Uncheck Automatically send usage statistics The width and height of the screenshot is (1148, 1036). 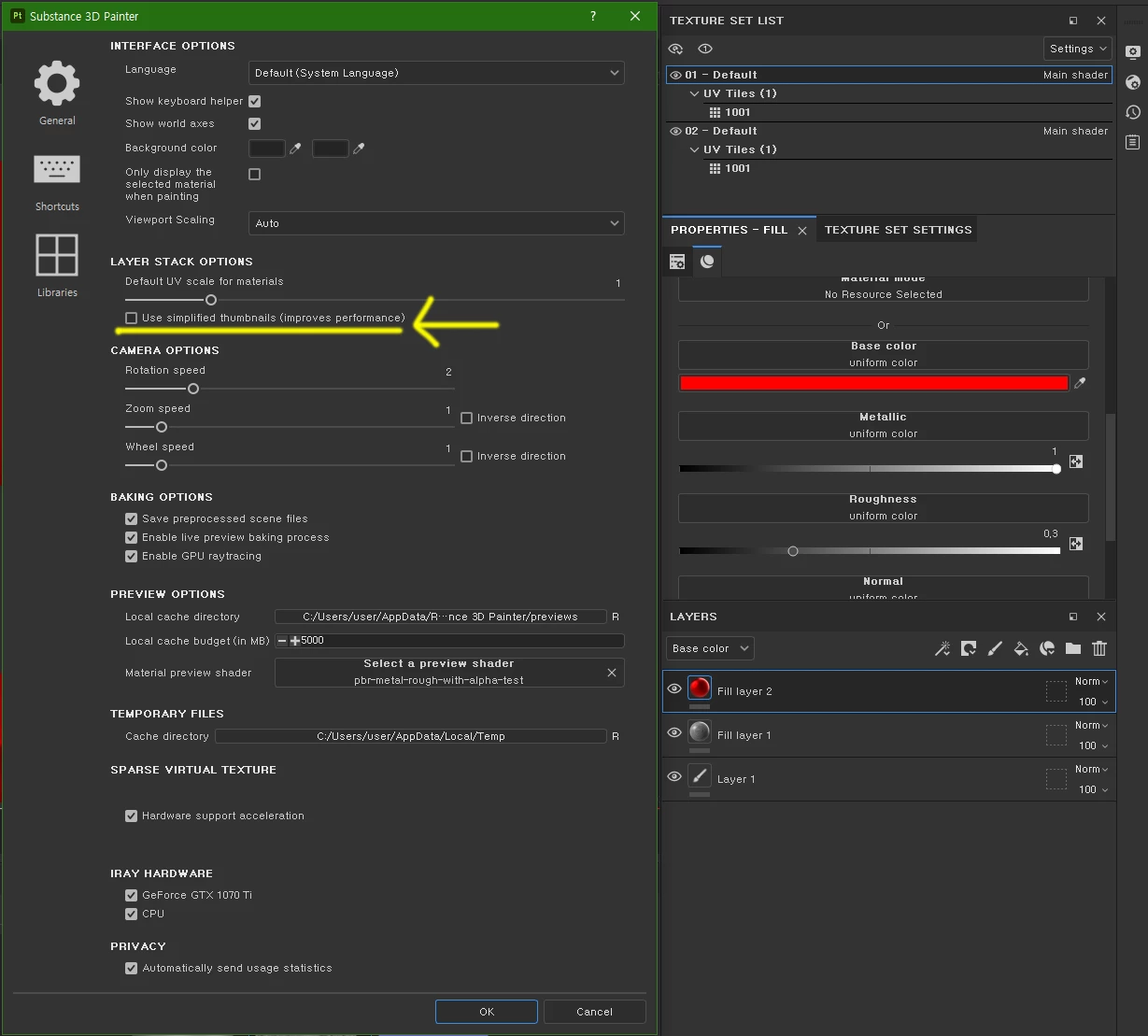pyautogui.click(x=131, y=968)
